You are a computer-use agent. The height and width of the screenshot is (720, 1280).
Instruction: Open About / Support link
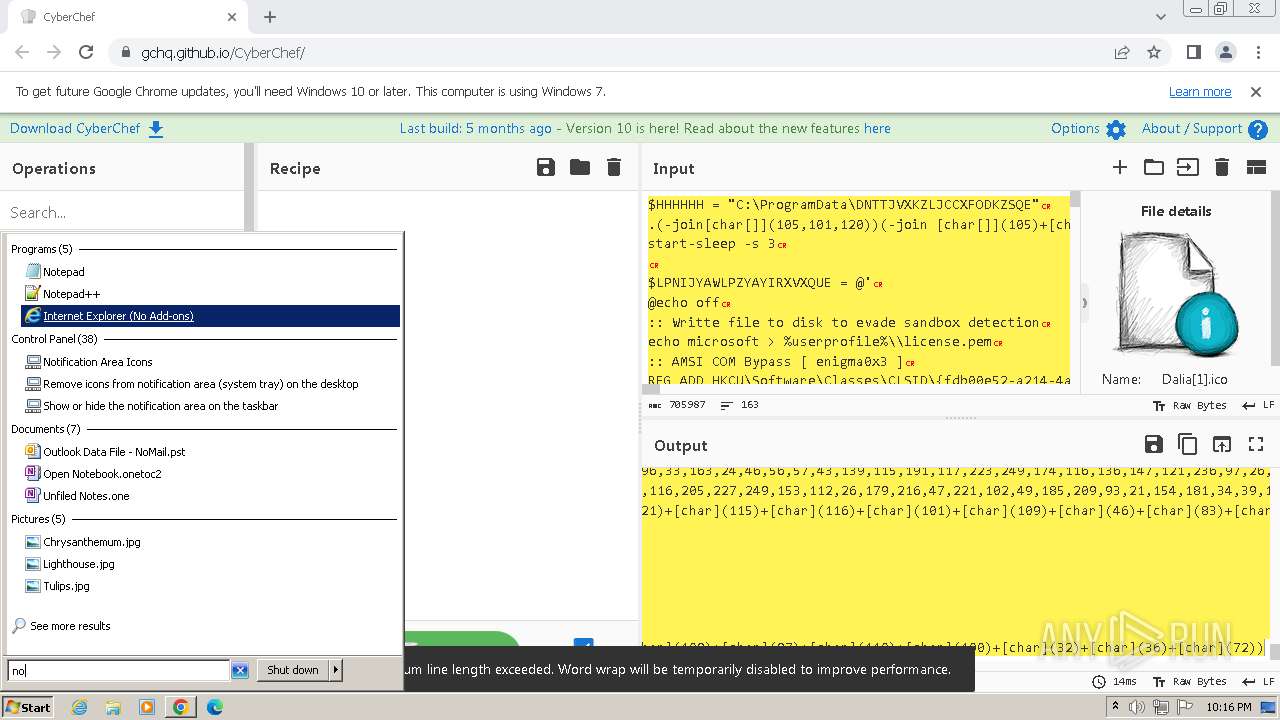[x=1192, y=129]
